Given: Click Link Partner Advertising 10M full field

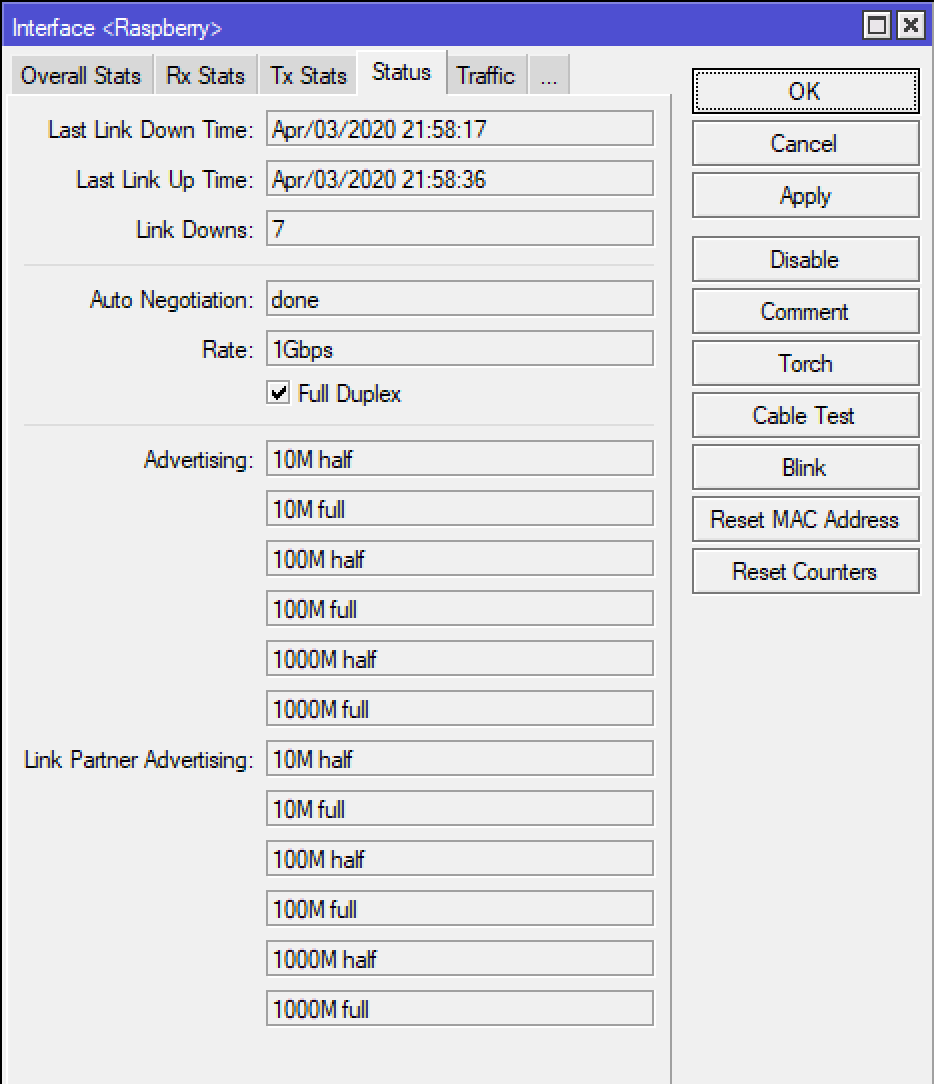Looking at the screenshot, I should 460,809.
